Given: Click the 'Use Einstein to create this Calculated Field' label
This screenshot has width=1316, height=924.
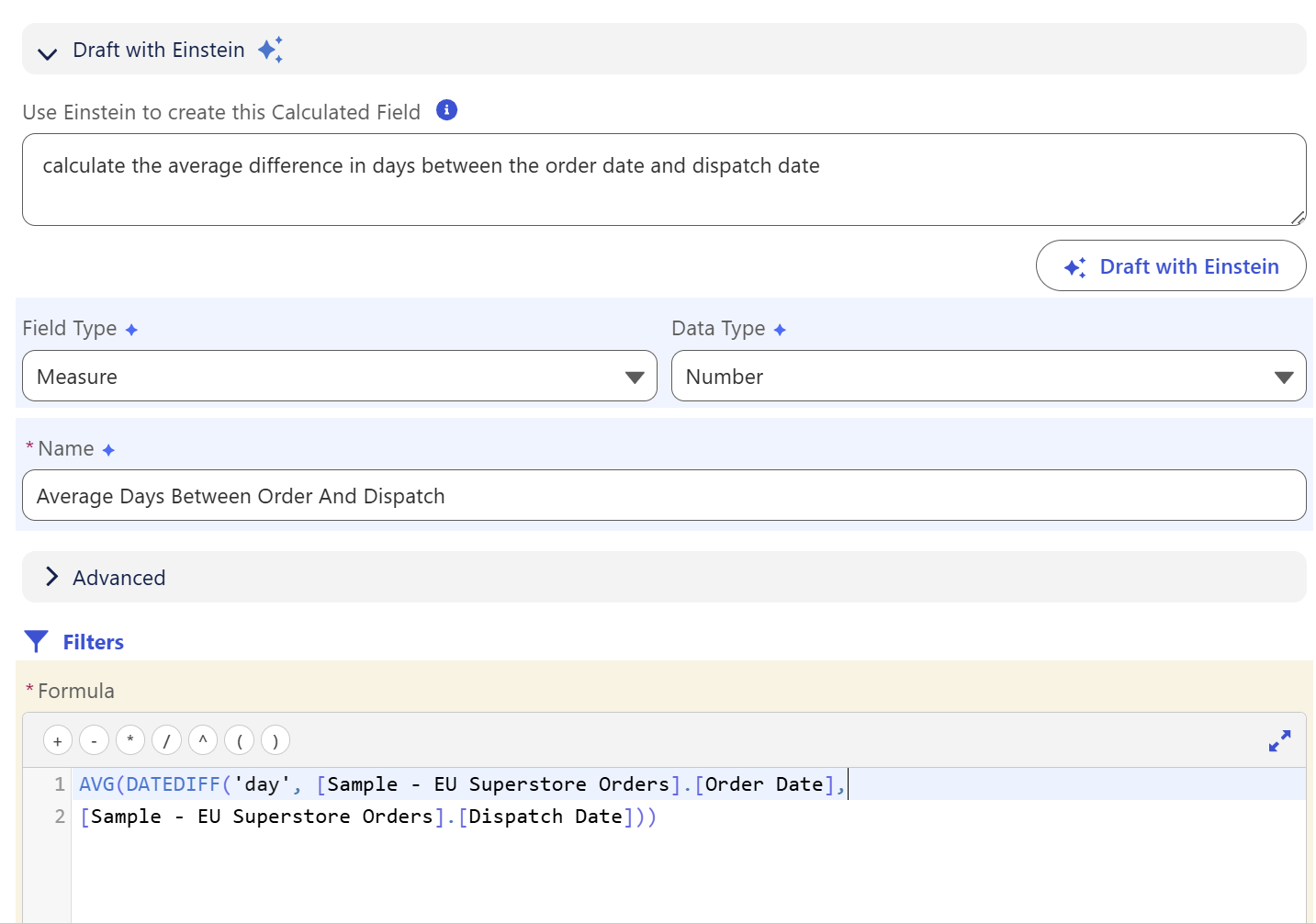Looking at the screenshot, I should 221,112.
